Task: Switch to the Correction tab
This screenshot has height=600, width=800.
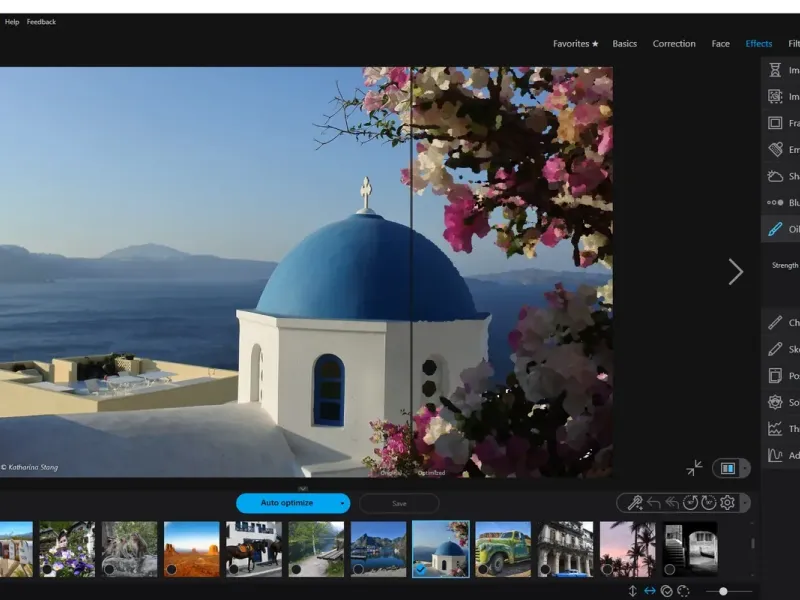Action: (x=674, y=44)
